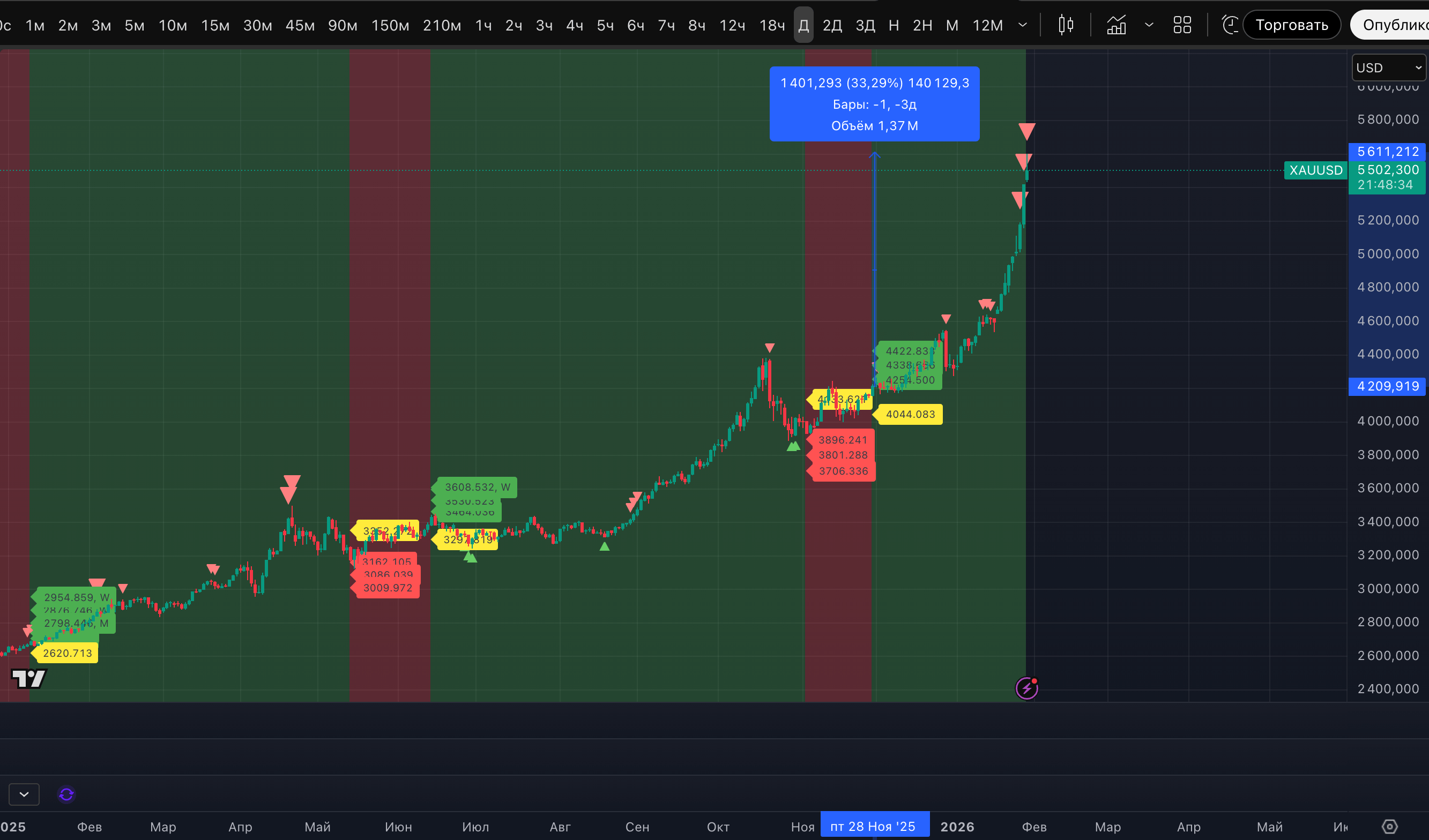Switch to the 1ч timeframe
This screenshot has height=840, width=1429.
click(x=483, y=26)
